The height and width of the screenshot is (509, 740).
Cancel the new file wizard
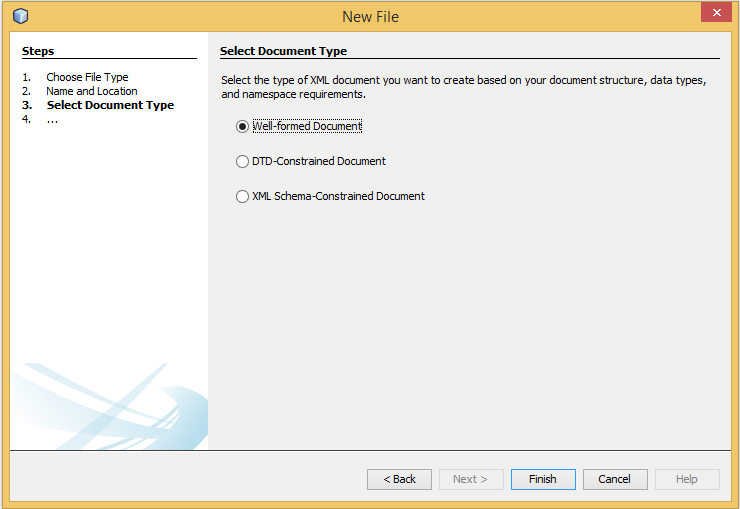tap(615, 479)
